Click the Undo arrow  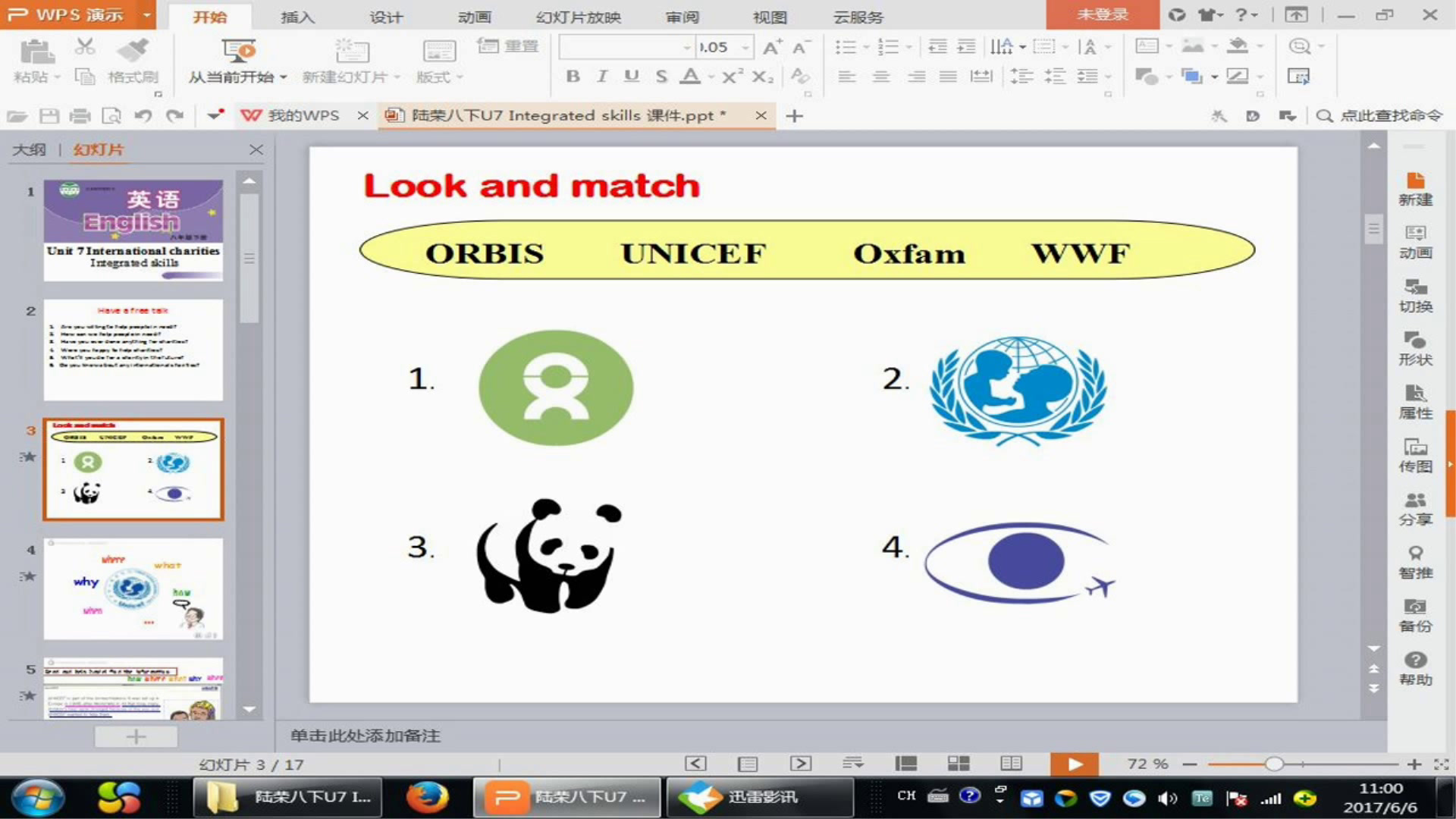(x=143, y=115)
